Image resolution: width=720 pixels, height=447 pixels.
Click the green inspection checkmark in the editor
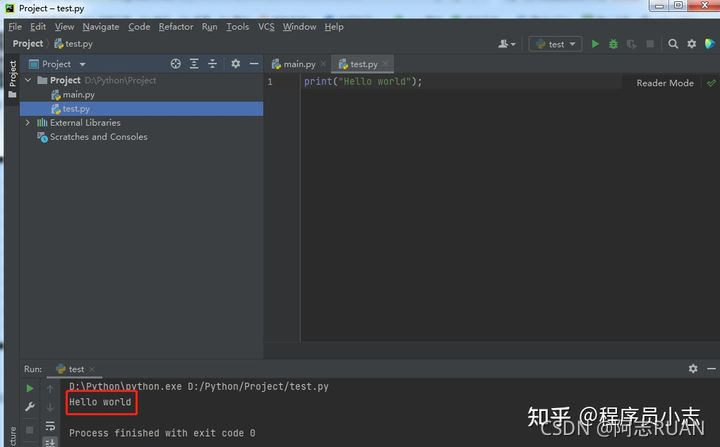click(x=711, y=83)
